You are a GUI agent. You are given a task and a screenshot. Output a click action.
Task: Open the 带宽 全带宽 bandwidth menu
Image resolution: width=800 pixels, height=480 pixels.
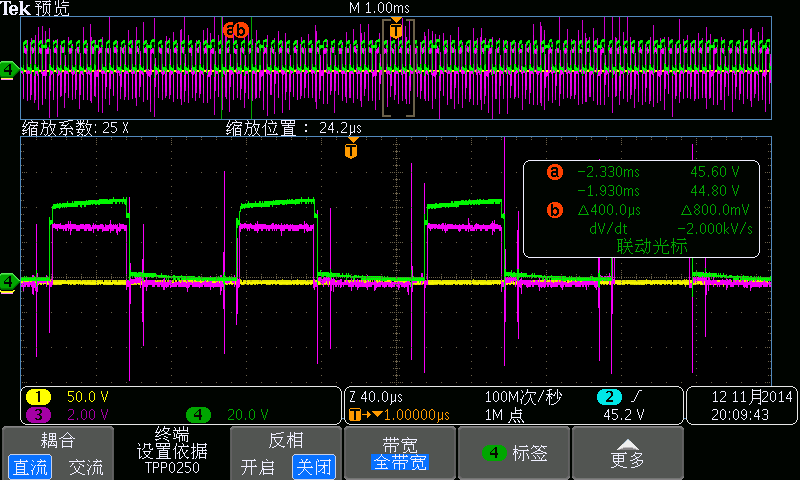(x=400, y=453)
